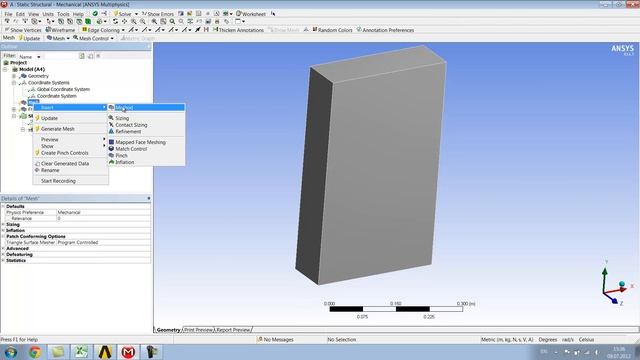640x360 pixels.
Task: Open the Help menu
Action: tap(78, 14)
